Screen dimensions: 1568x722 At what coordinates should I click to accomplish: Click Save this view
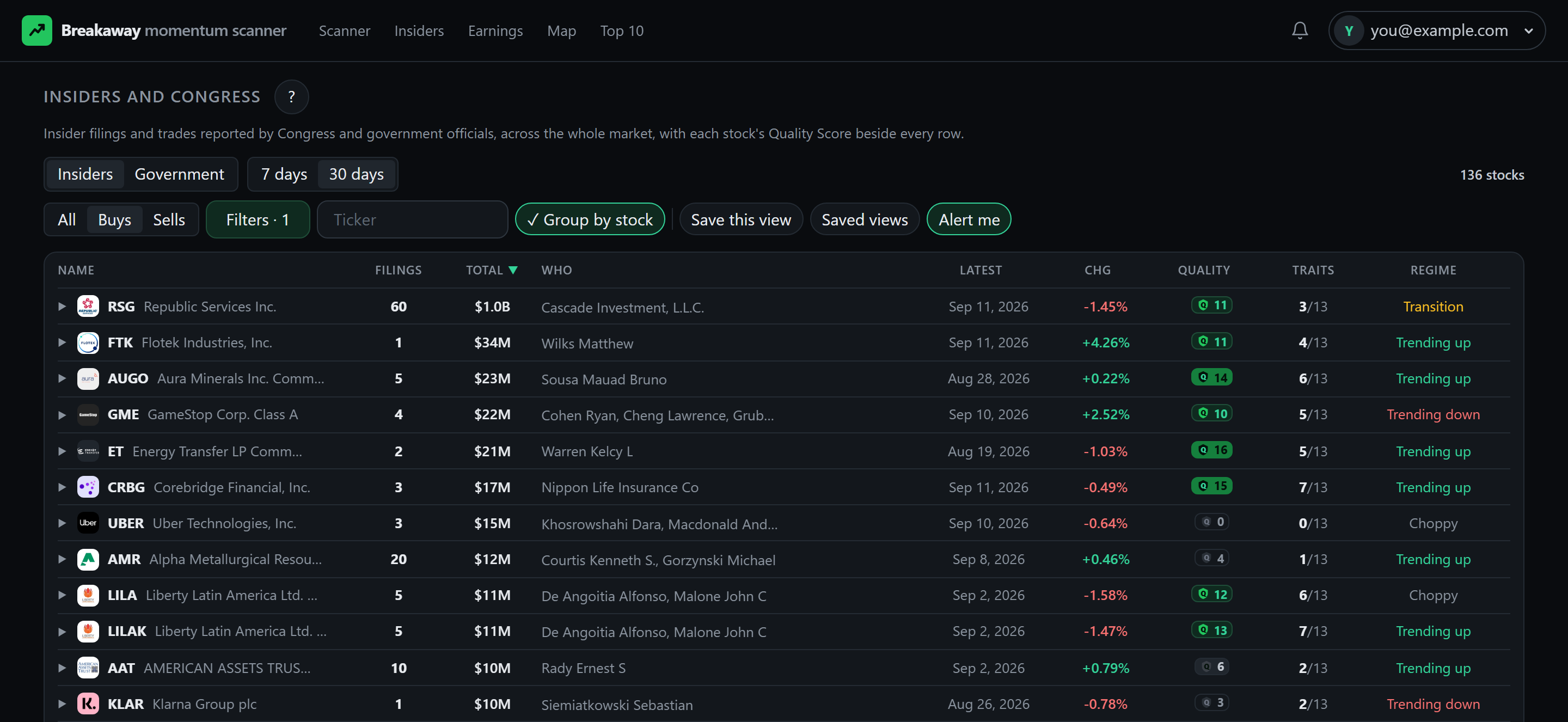pyautogui.click(x=741, y=219)
